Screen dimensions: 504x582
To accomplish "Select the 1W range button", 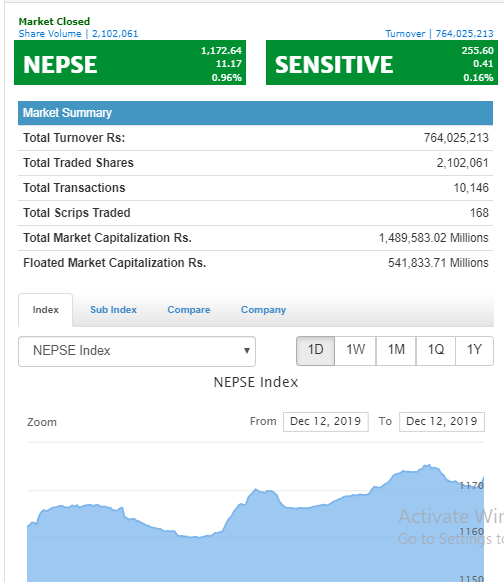I will [356, 351].
